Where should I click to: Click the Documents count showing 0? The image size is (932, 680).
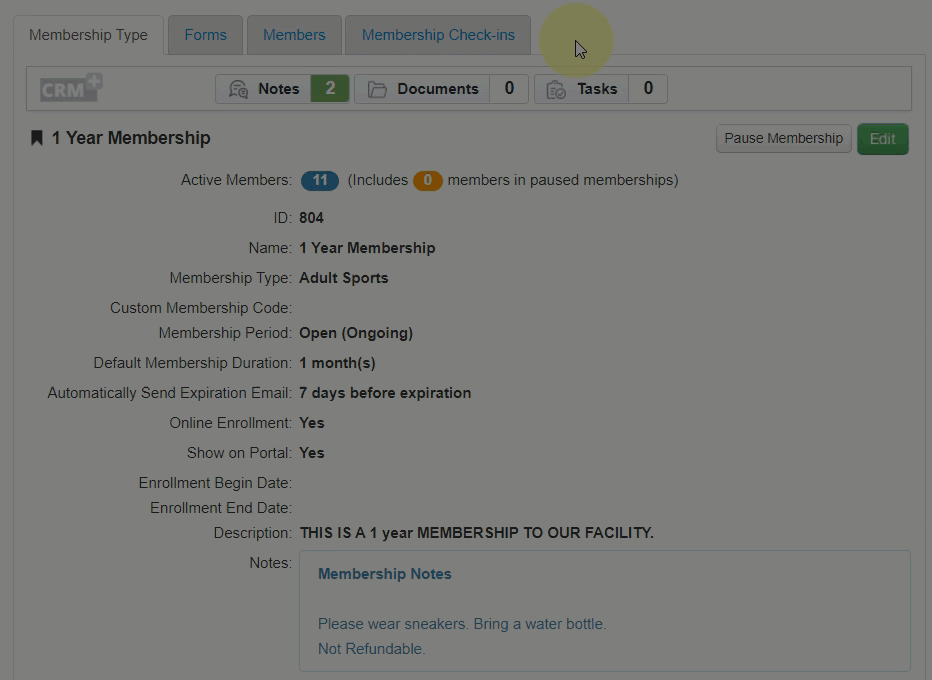(x=509, y=89)
